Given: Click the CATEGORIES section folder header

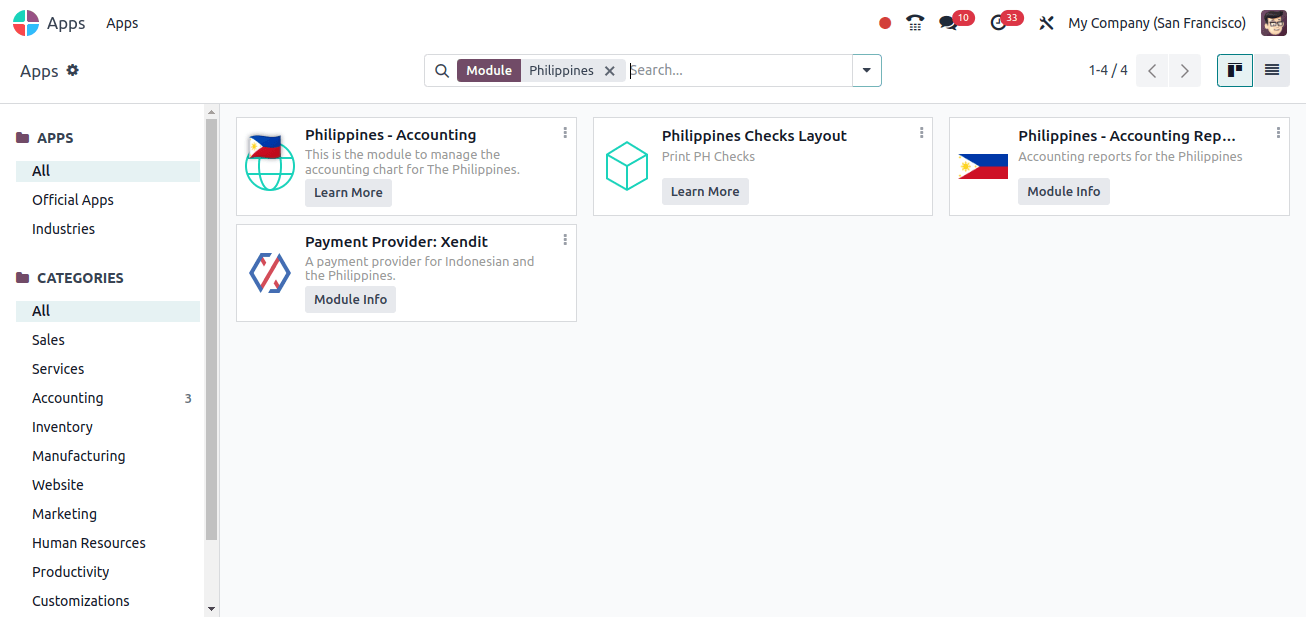Looking at the screenshot, I should pos(70,278).
